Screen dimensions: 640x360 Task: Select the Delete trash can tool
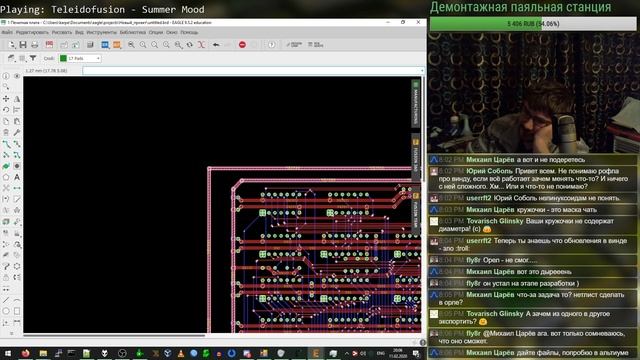(x=6, y=132)
